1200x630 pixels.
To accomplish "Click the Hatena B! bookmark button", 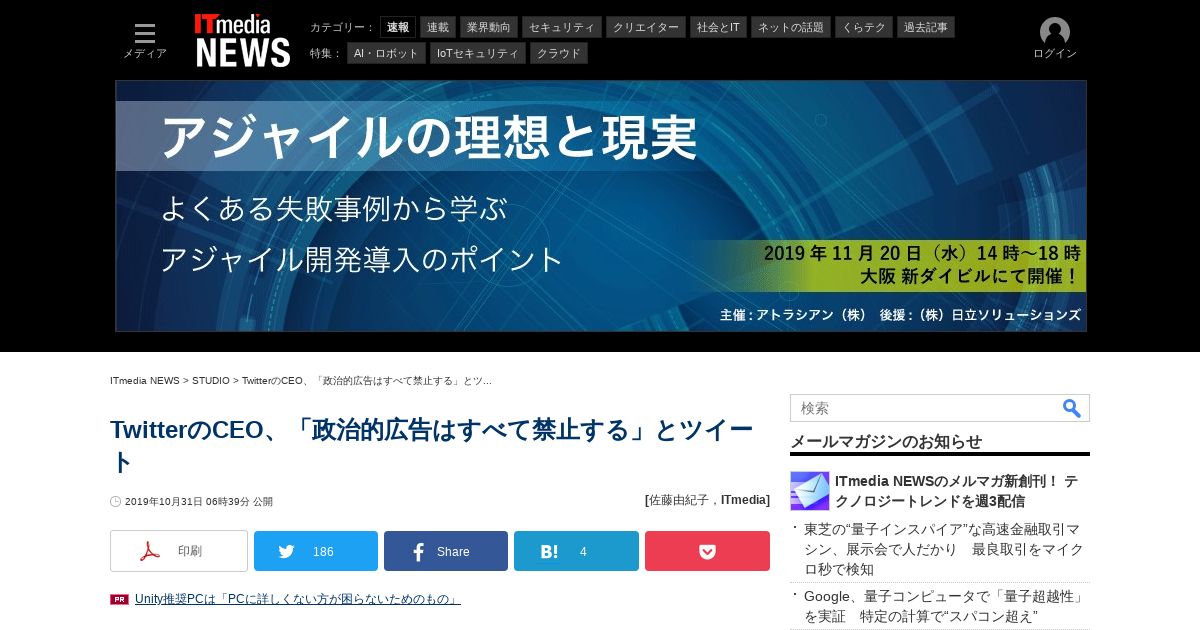I will click(x=576, y=551).
